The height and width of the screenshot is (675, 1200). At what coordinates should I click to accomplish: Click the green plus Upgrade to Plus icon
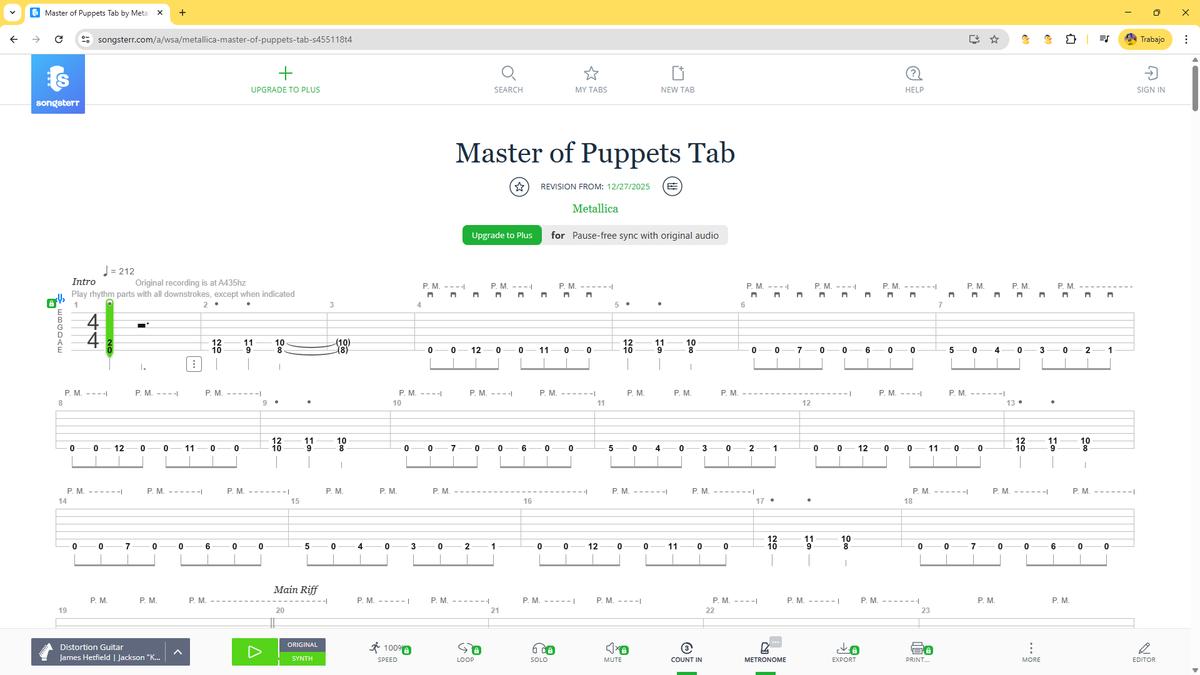click(x=285, y=73)
